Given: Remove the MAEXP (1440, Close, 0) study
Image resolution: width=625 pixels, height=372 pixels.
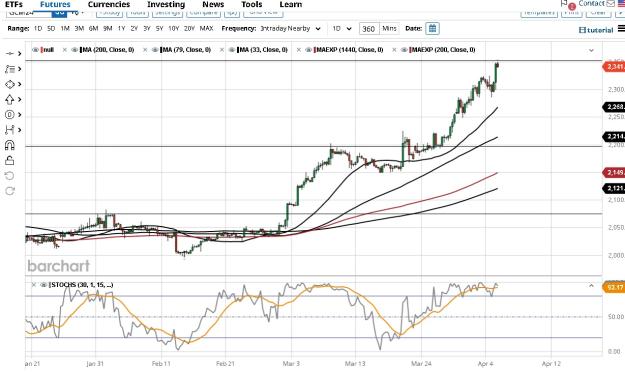Looking at the screenshot, I should 299,50.
